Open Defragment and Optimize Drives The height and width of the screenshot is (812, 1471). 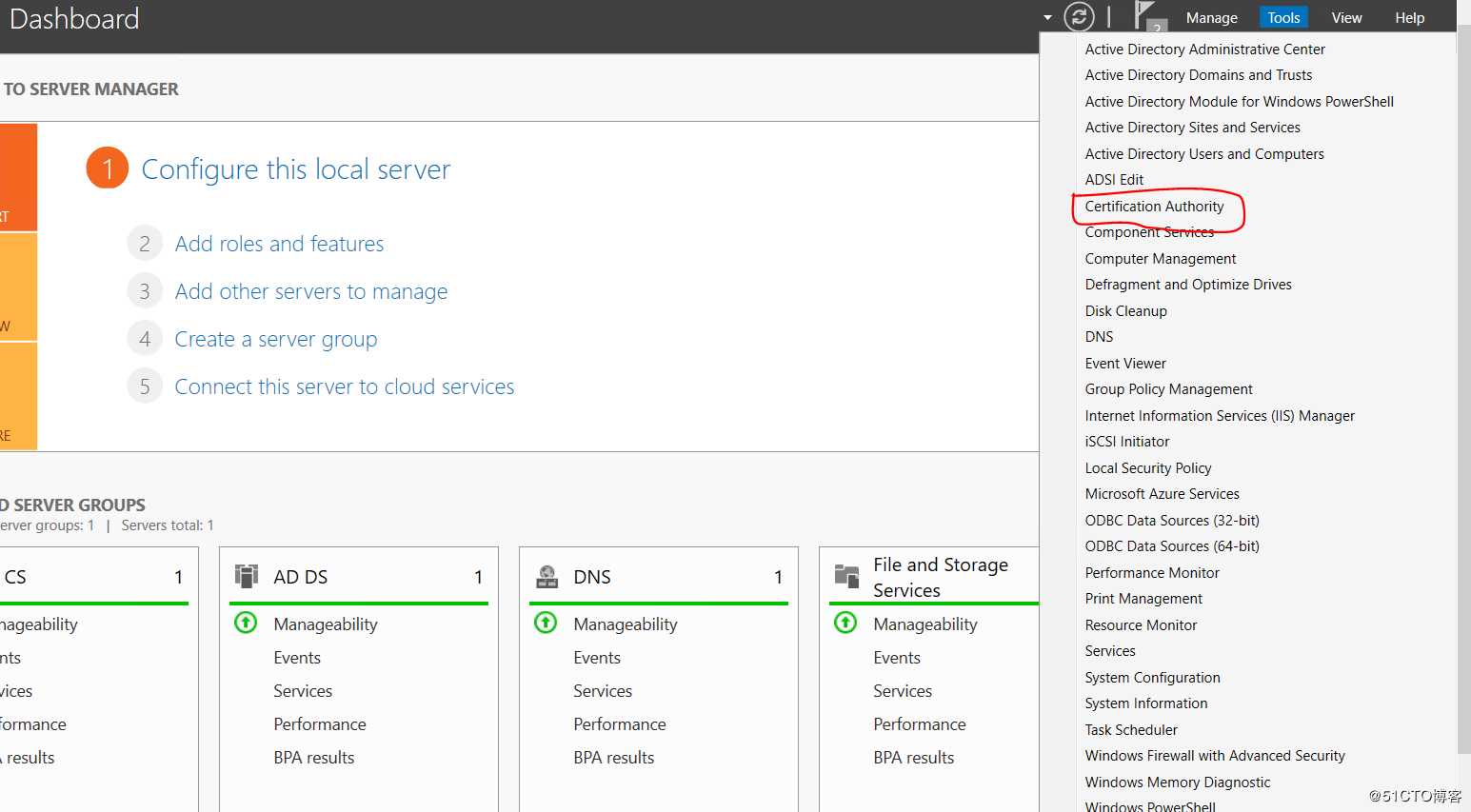(x=1188, y=285)
